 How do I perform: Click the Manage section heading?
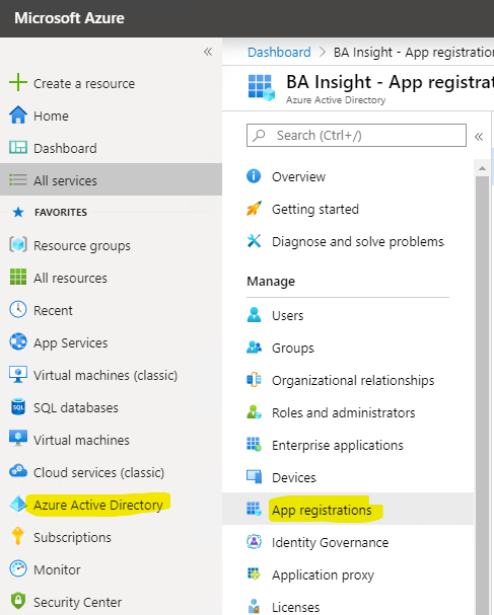[x=271, y=281]
